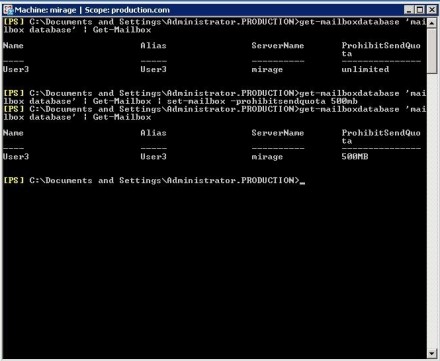Click the first '[PS]' prompt at the top
440x361 pixels.
pyautogui.click(x=14, y=22)
